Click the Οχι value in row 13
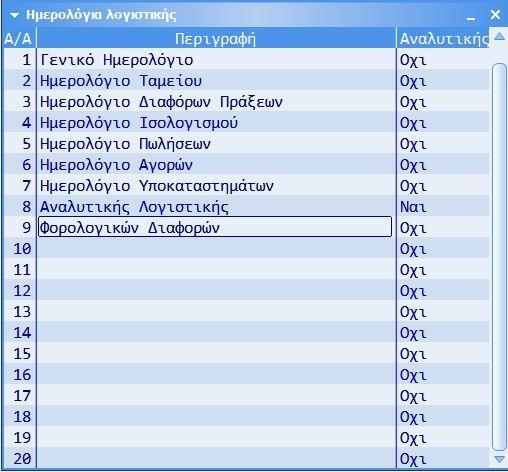 click(413, 312)
